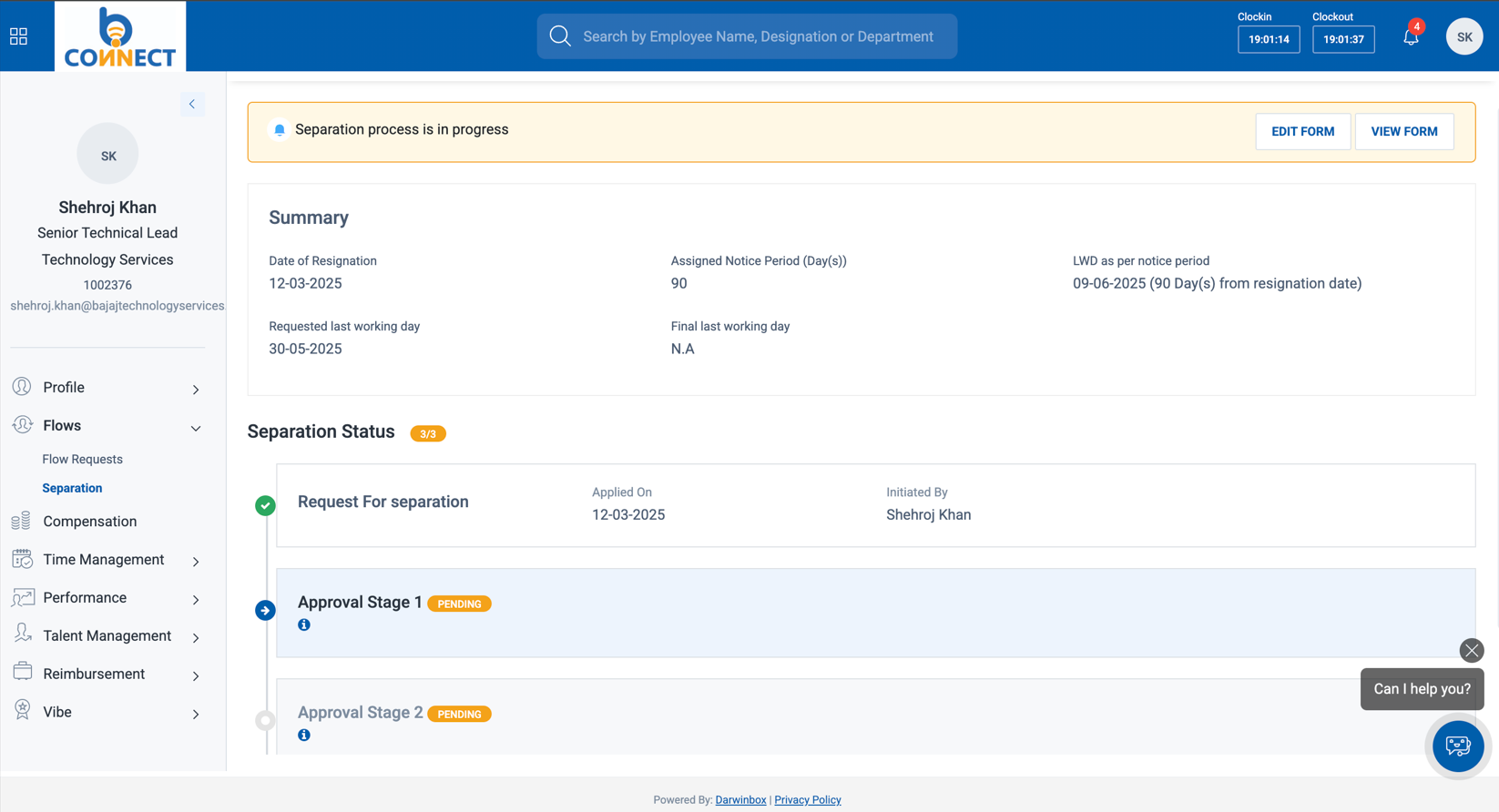
Task: Open Flow Requests submenu item
Action: tap(82, 460)
